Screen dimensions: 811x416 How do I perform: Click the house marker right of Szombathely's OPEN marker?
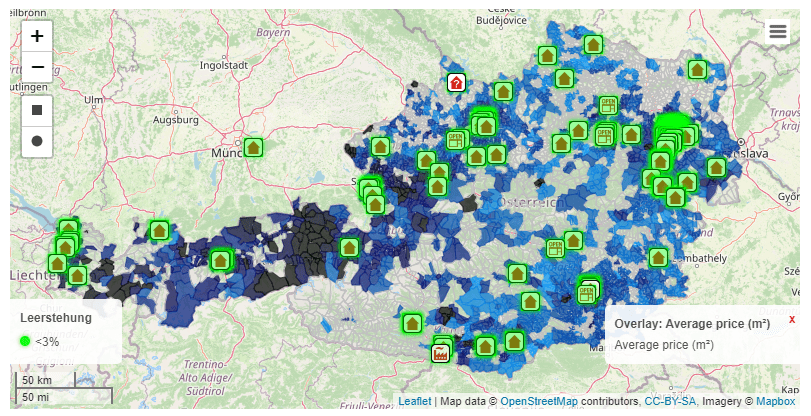point(658,257)
